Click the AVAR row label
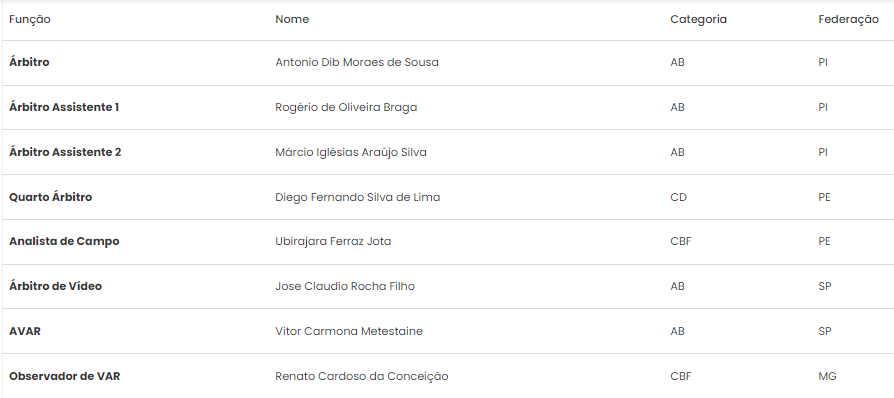Viewport: 894px width, 398px height. tap(25, 331)
